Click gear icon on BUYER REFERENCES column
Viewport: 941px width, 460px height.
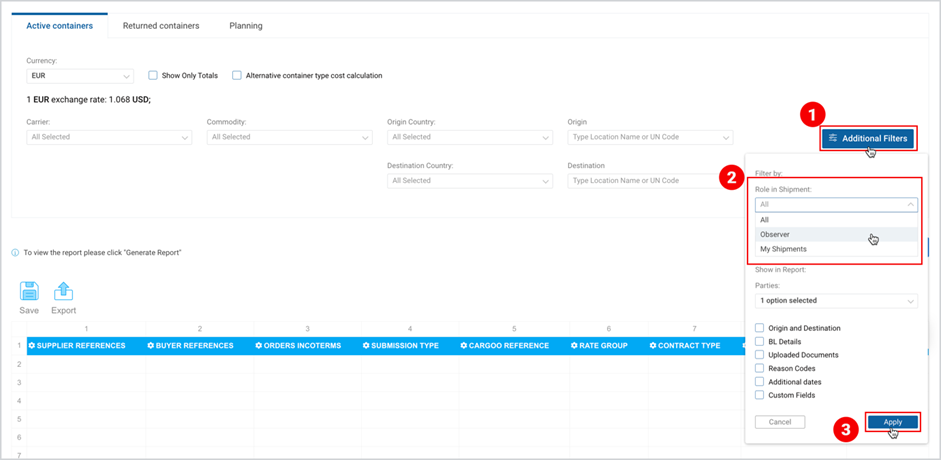pos(151,346)
